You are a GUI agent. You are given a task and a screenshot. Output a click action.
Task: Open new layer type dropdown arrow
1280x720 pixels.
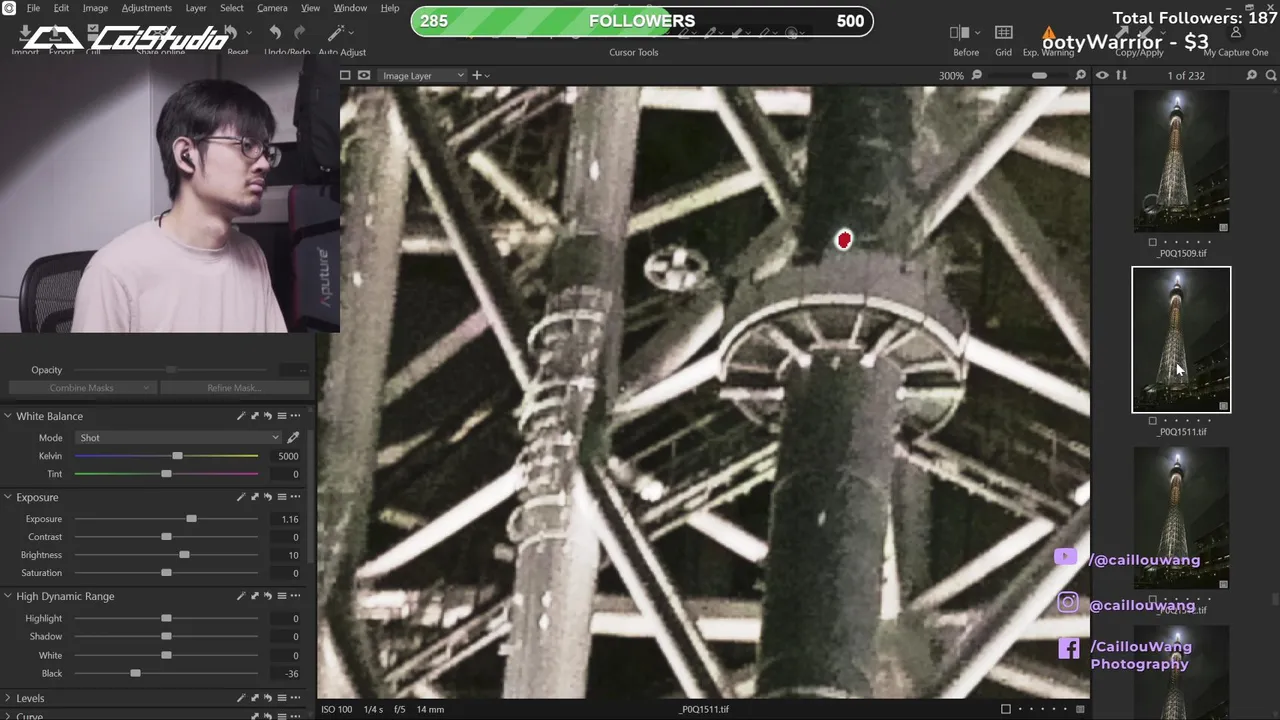tap(487, 75)
